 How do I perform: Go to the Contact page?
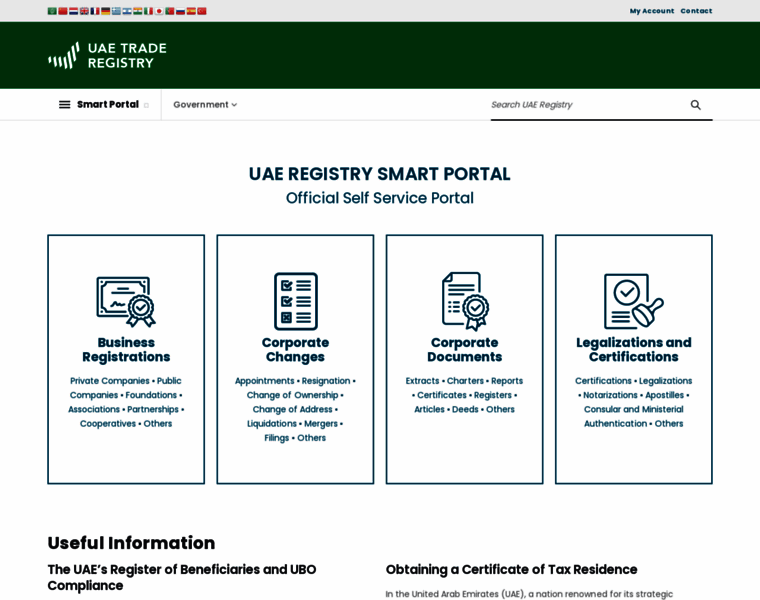click(697, 11)
